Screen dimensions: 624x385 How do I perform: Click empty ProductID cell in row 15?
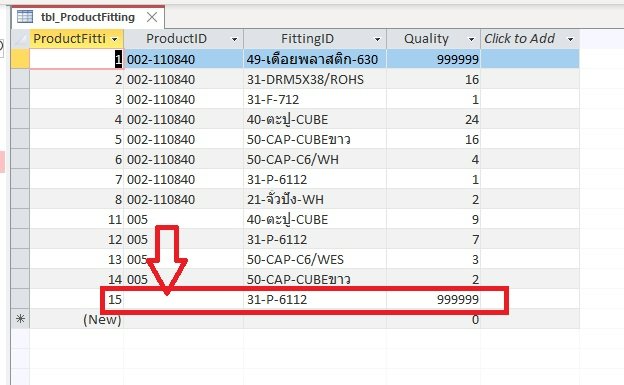click(x=183, y=299)
